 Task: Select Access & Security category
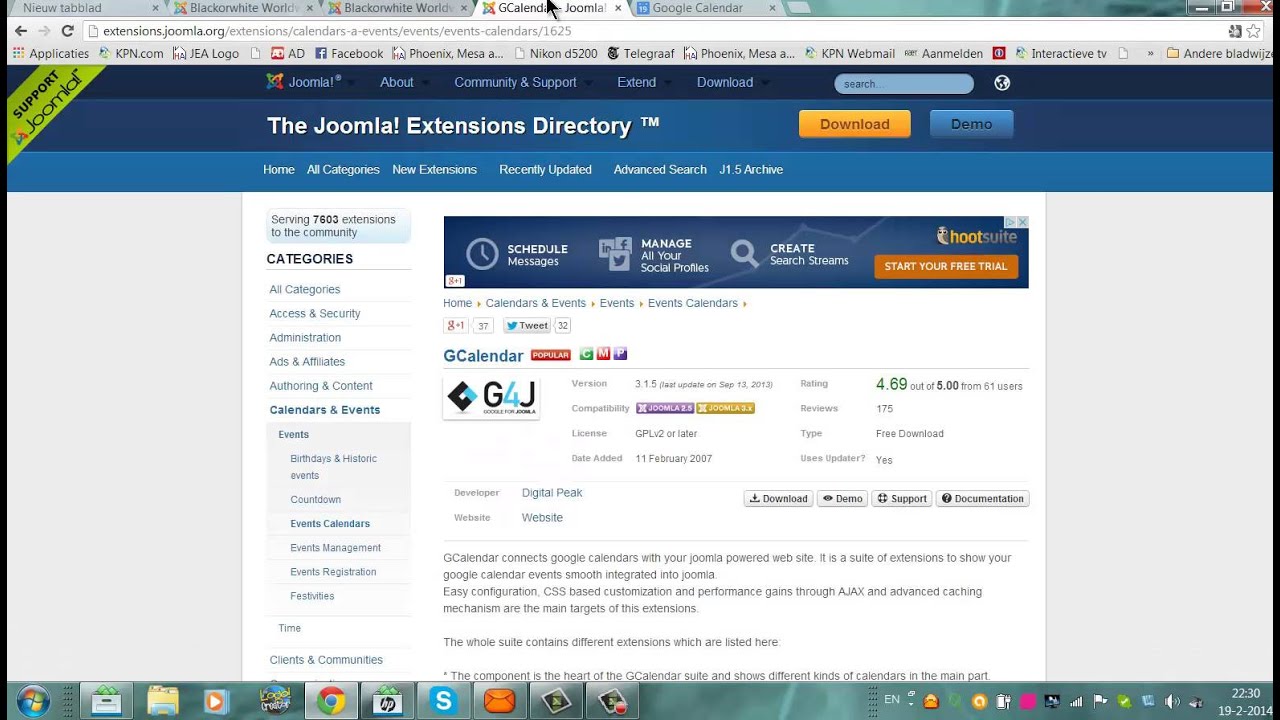[x=314, y=313]
